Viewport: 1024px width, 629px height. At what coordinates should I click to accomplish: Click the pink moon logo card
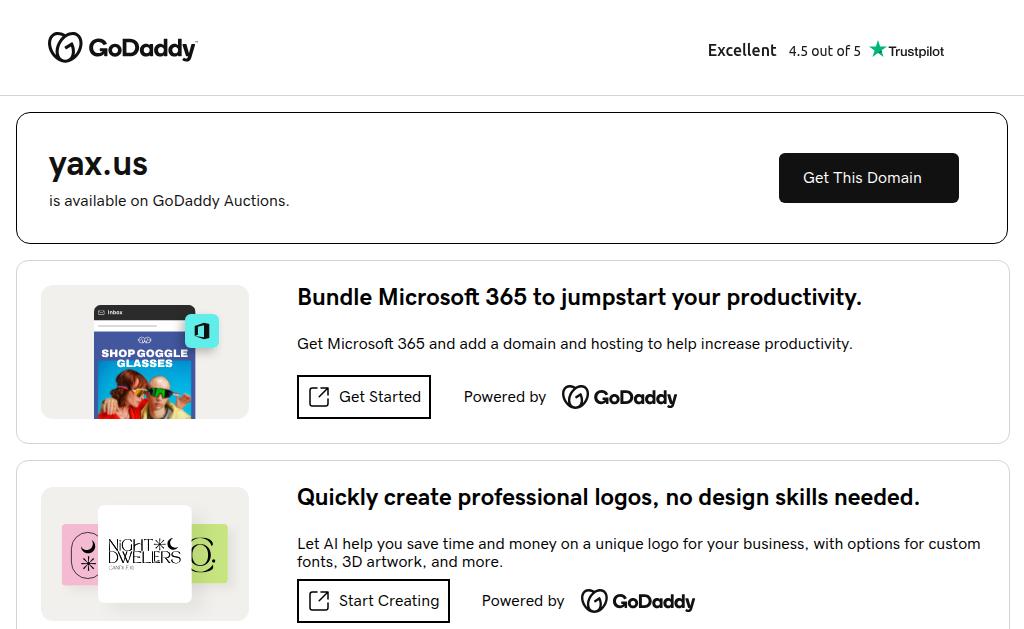click(x=80, y=554)
